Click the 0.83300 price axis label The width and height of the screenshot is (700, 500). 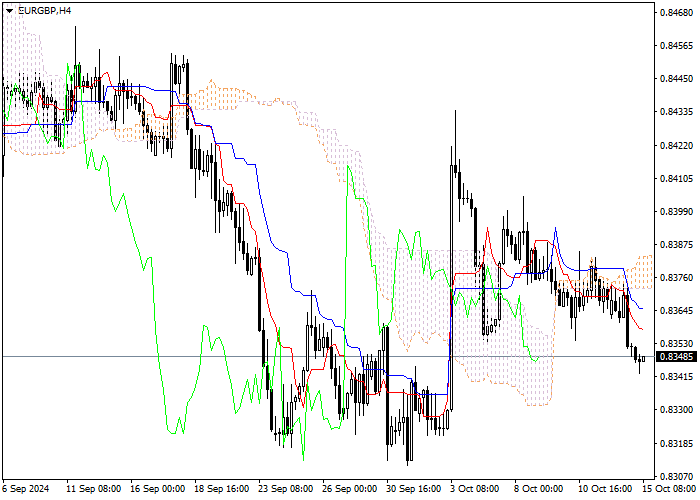pos(677,409)
